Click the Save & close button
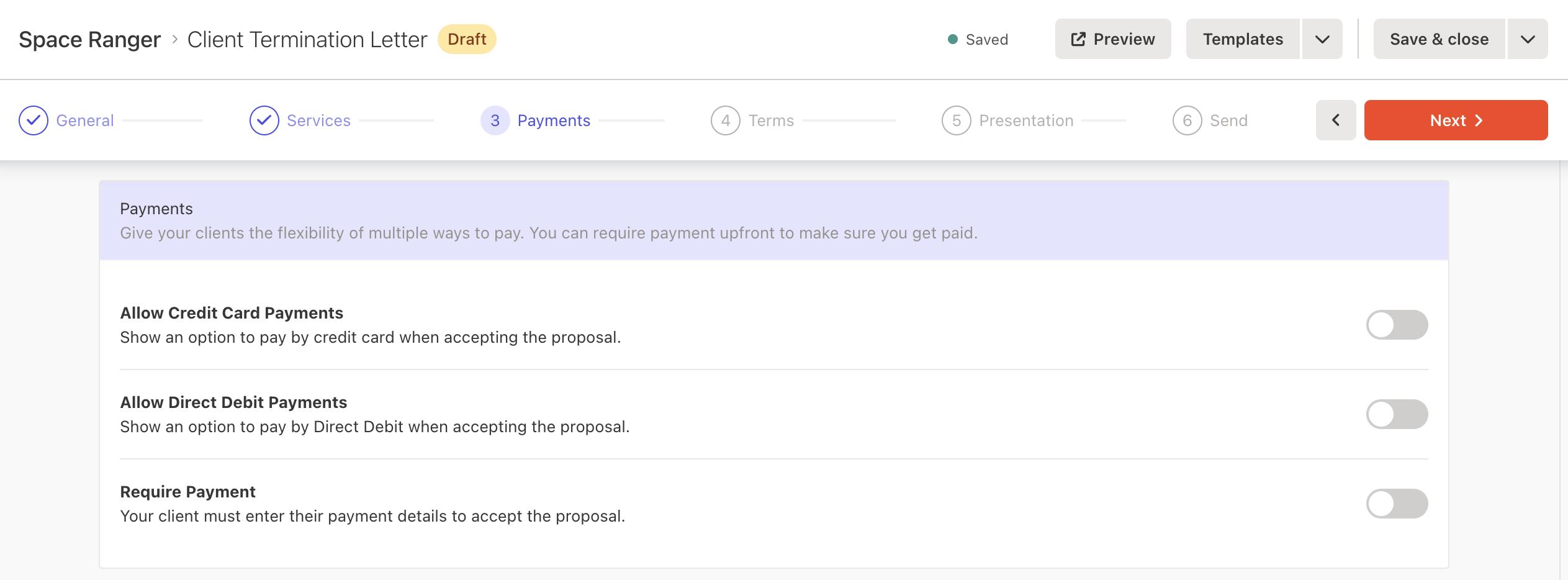 point(1440,39)
